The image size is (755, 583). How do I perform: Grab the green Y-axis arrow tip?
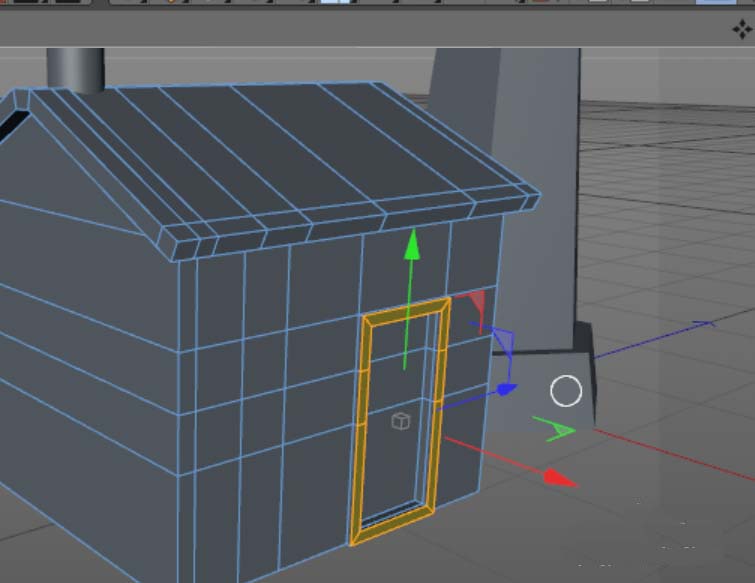(410, 245)
